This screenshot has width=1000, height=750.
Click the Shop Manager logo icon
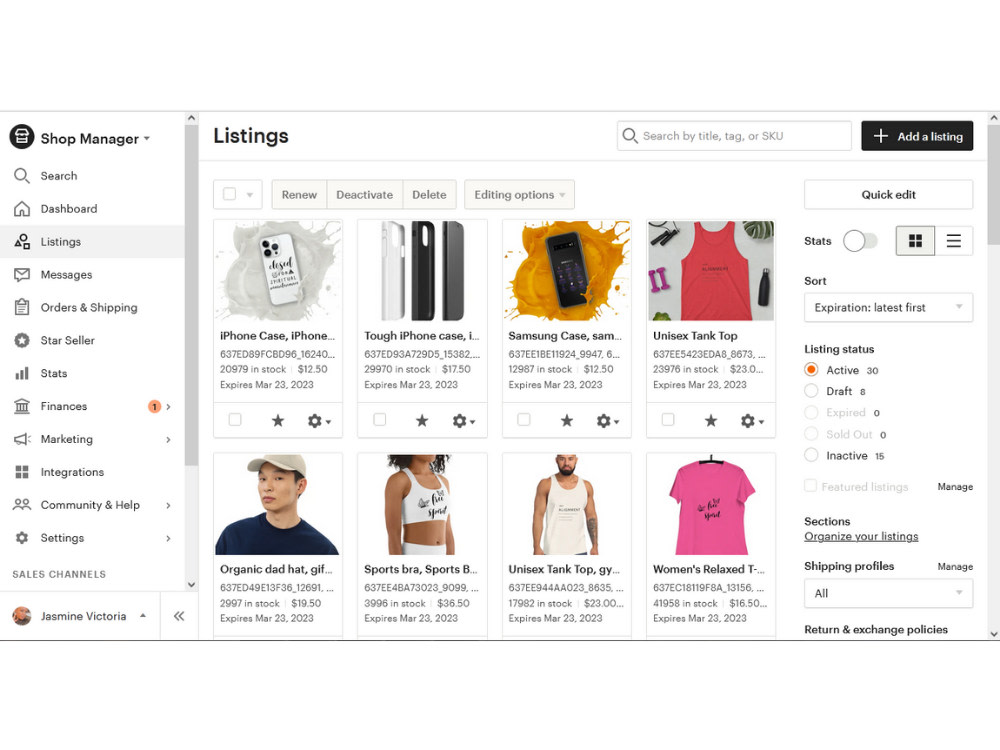pos(22,136)
